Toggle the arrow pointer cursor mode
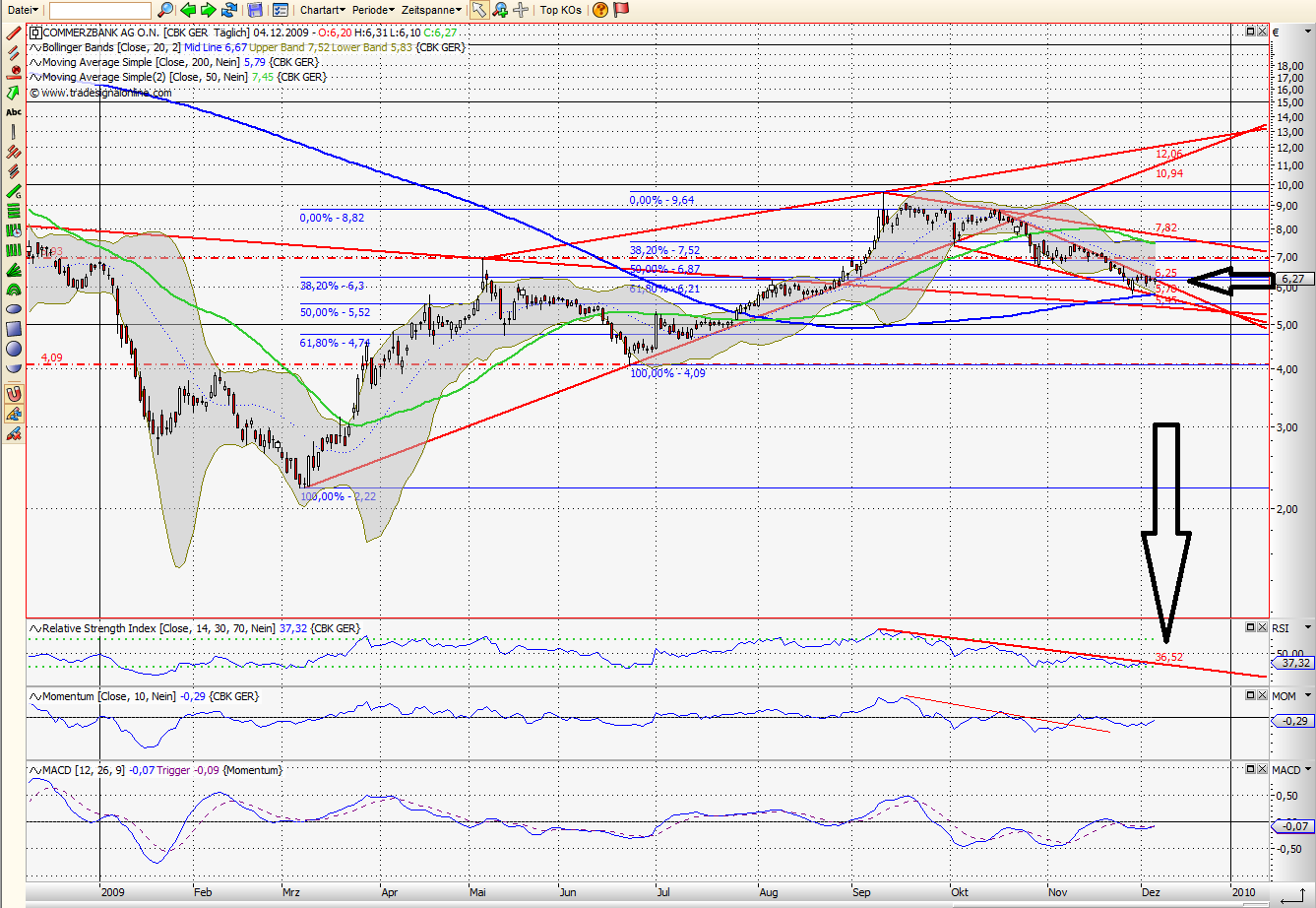1316x908 pixels. pos(479,10)
